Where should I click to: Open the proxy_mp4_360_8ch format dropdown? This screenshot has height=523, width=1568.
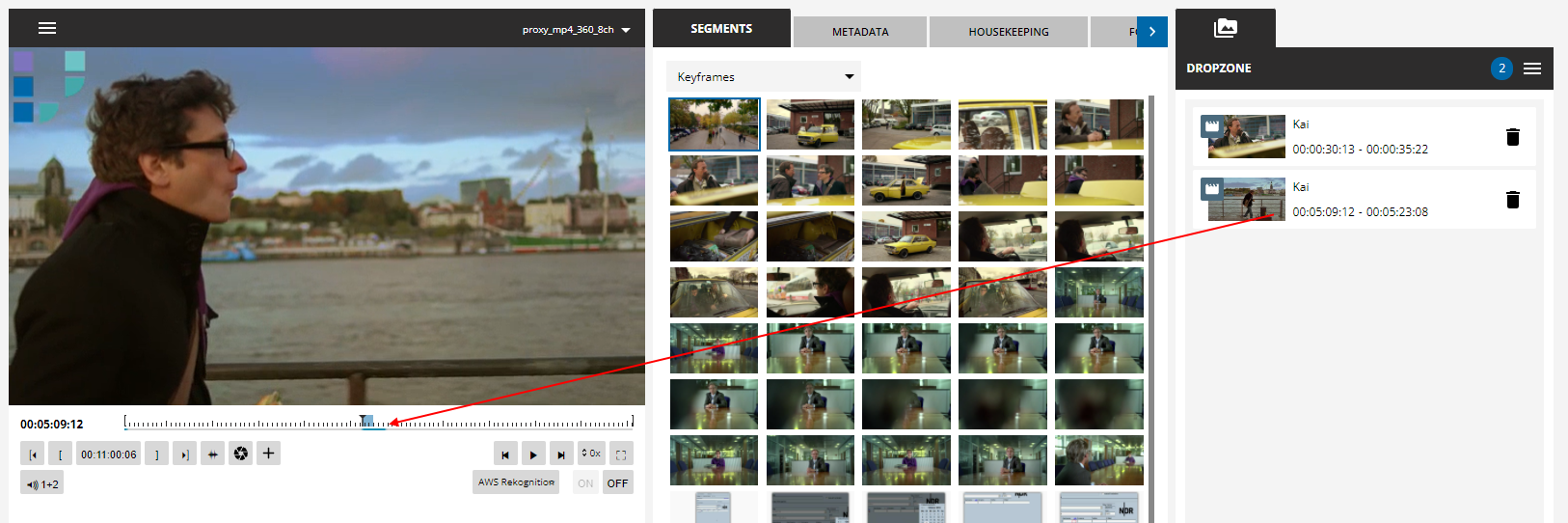576,30
